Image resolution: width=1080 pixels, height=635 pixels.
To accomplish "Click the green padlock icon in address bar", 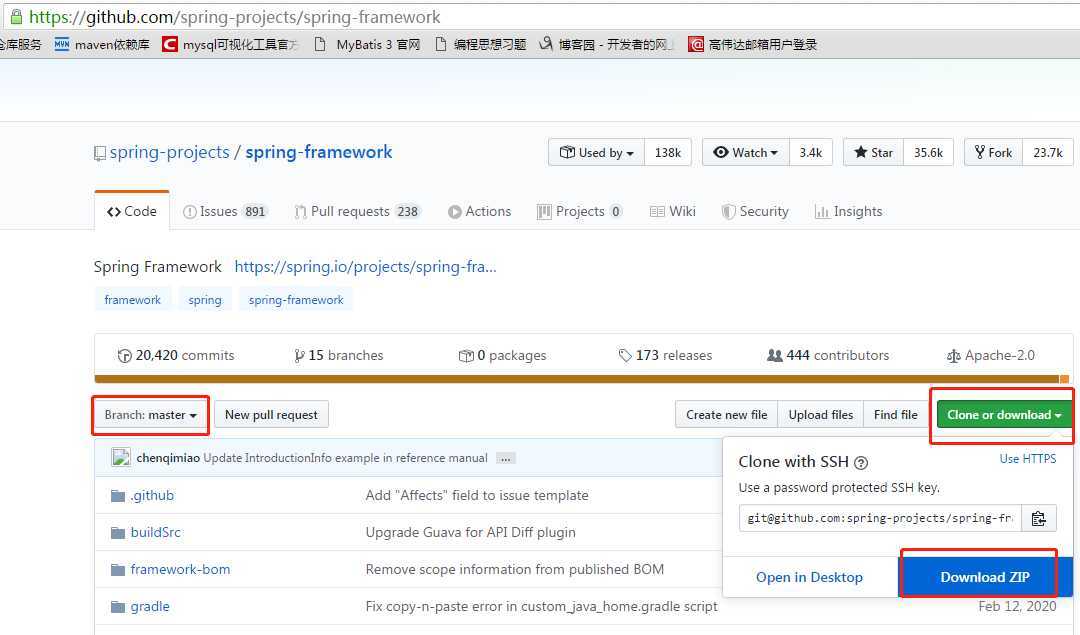I will [15, 17].
